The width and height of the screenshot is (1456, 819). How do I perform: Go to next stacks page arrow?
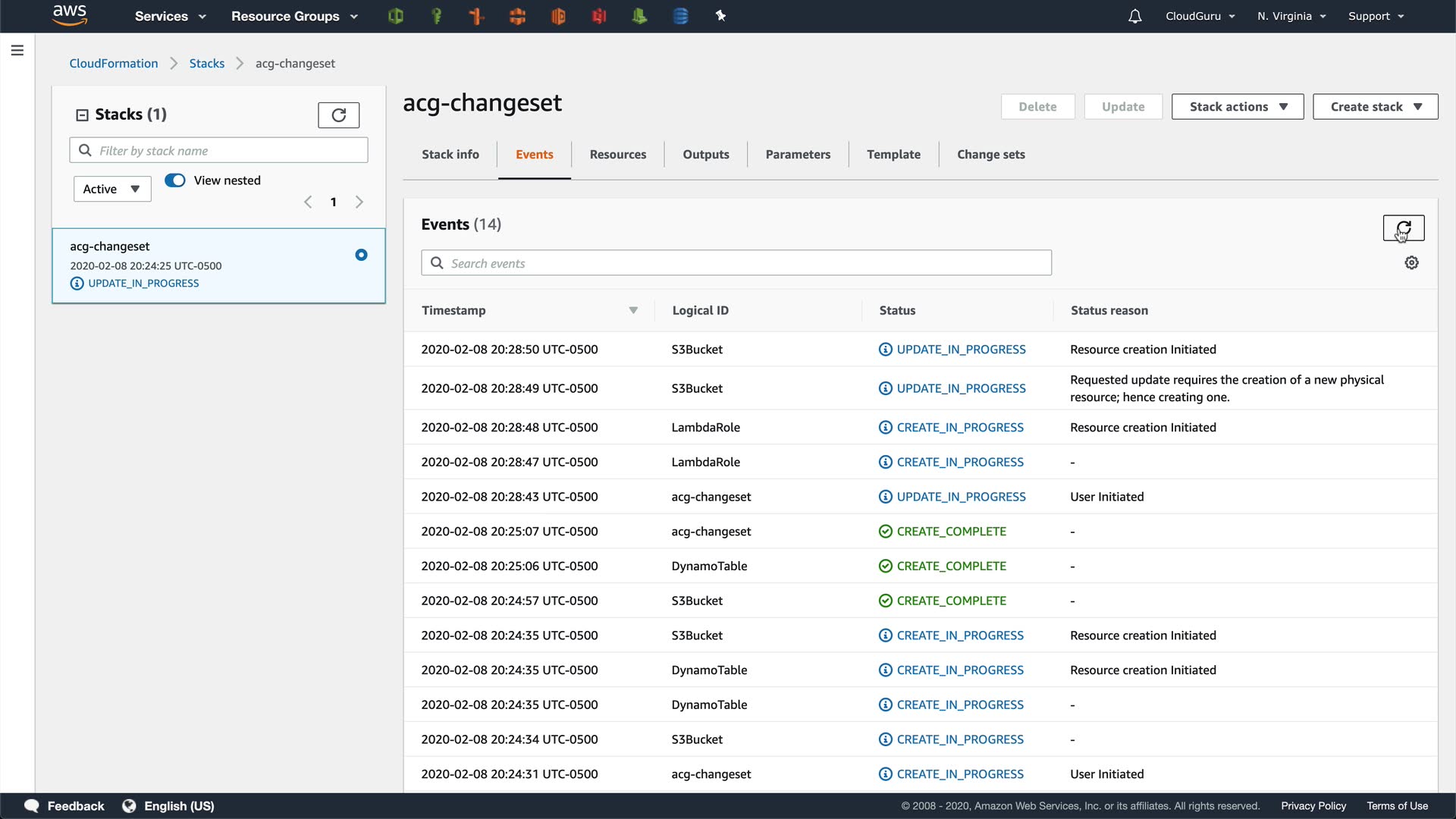pyautogui.click(x=359, y=202)
